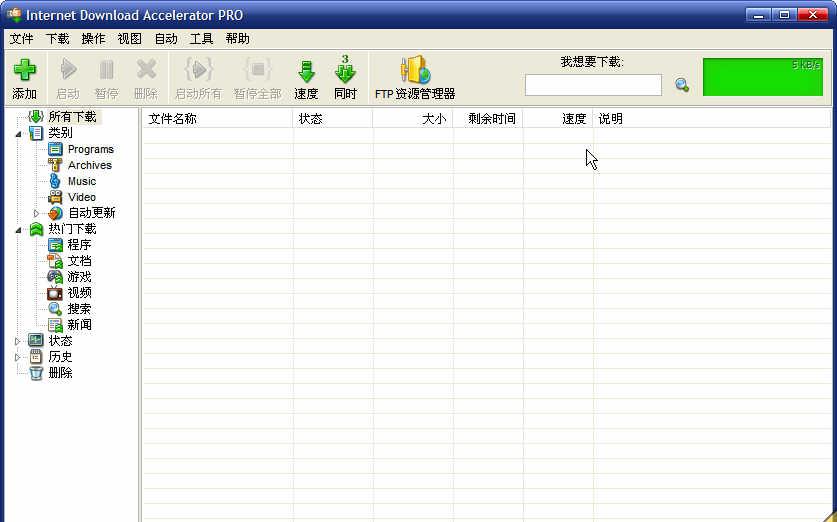Select the 删除 trash bin tree node

tap(60, 373)
